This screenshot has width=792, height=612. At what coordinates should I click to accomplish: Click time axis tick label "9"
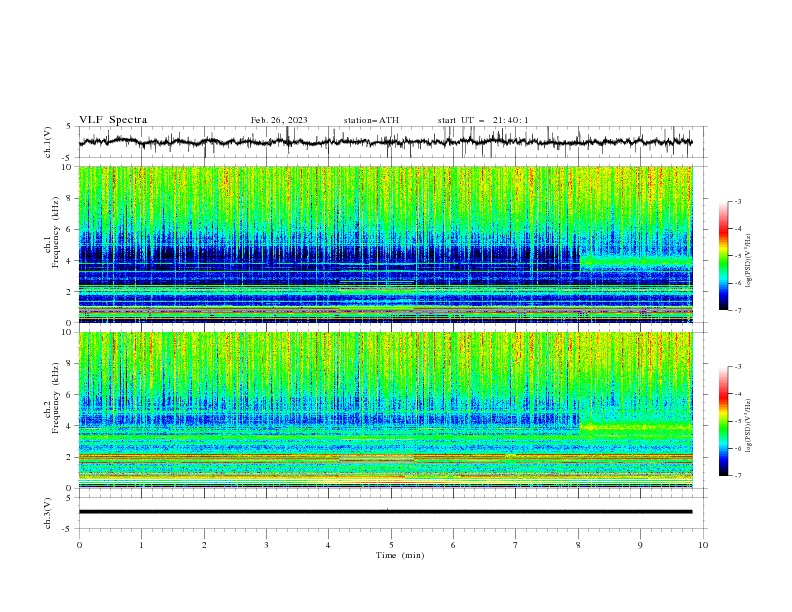(640, 545)
